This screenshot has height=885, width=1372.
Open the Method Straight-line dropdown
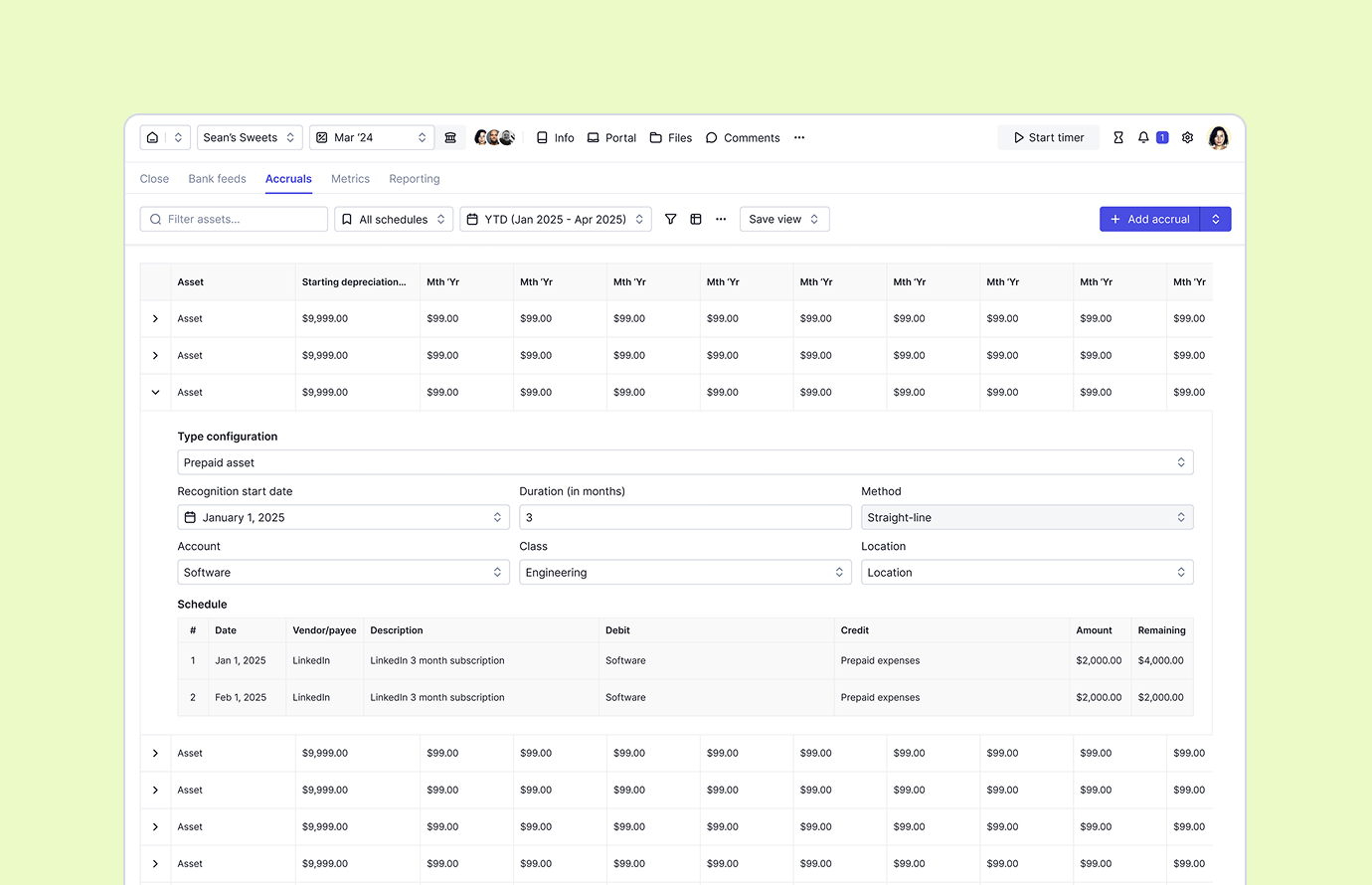pos(1026,517)
